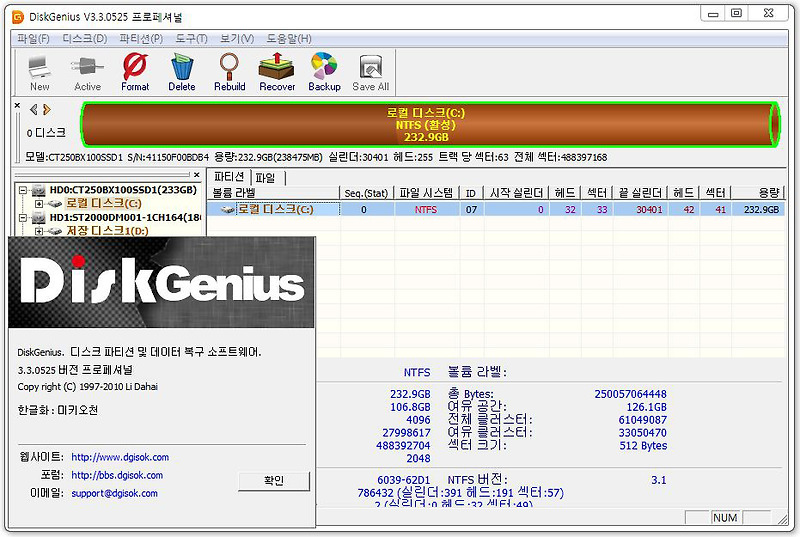Click the 확인 button in About dialog
The width and height of the screenshot is (800, 537).
click(x=273, y=481)
